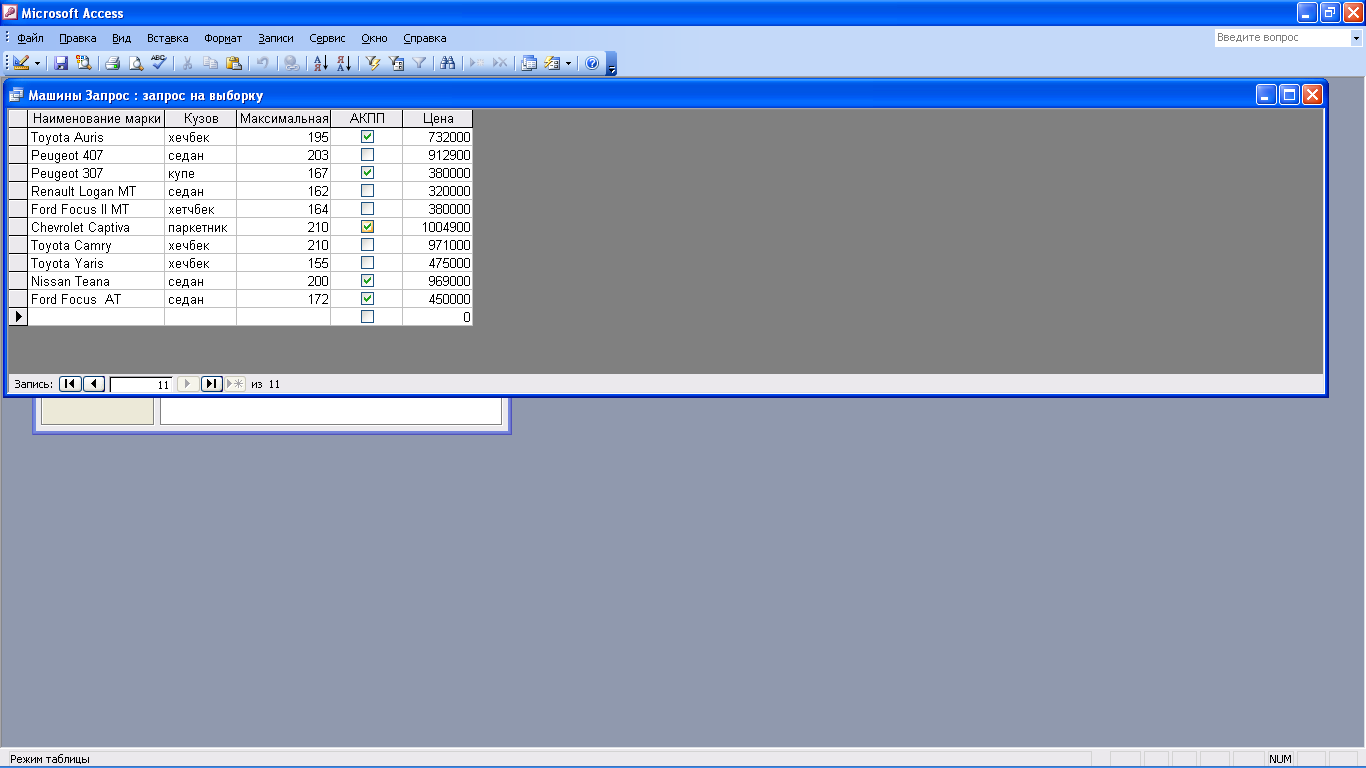Click the record number field showing 11
1366x768 pixels.
141,384
